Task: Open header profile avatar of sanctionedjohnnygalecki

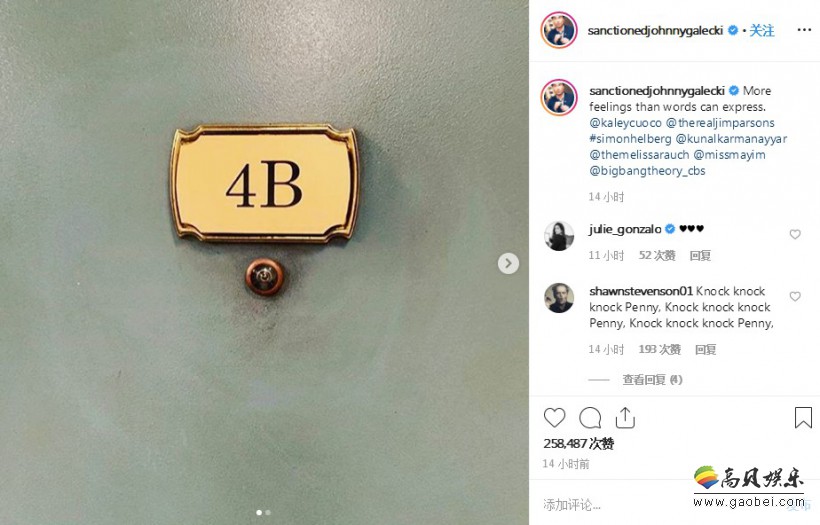Action: tap(559, 30)
